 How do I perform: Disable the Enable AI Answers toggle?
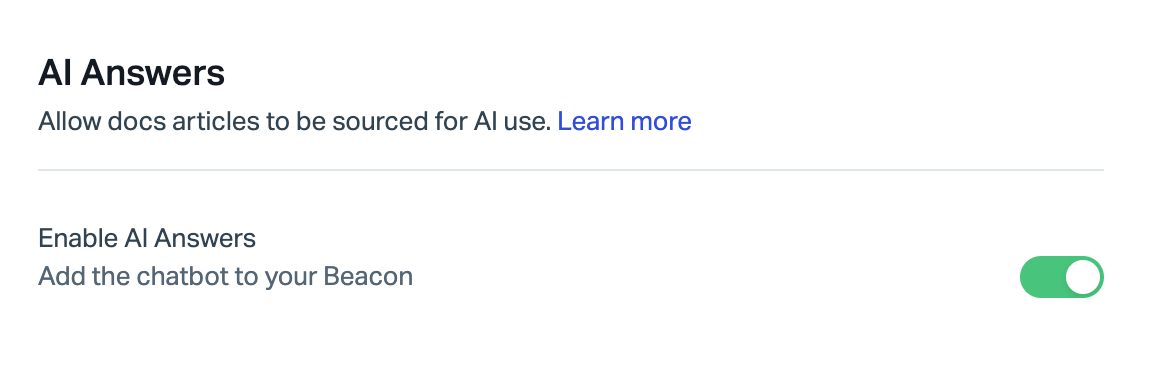[x=1061, y=277]
